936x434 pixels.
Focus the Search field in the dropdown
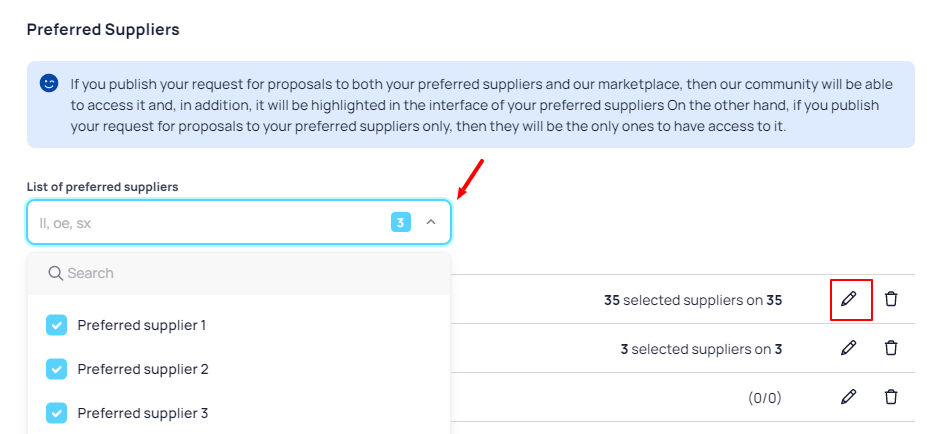point(239,273)
